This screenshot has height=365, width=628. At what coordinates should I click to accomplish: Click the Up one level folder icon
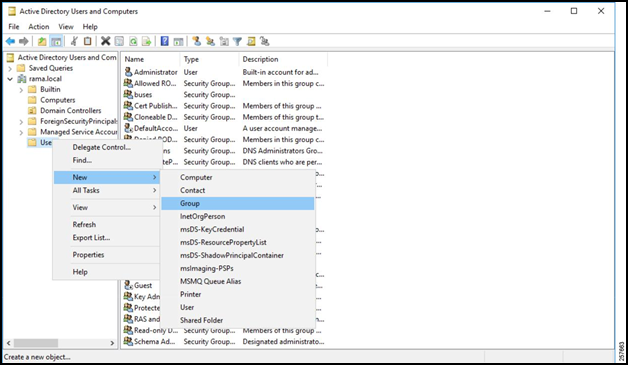[x=42, y=41]
